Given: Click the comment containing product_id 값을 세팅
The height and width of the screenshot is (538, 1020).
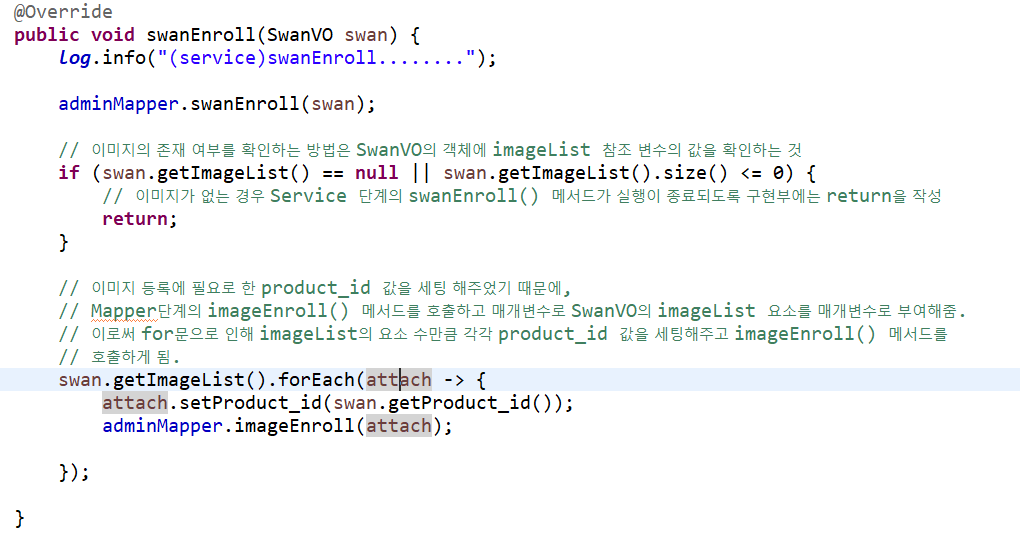Looking at the screenshot, I should pos(314,288).
